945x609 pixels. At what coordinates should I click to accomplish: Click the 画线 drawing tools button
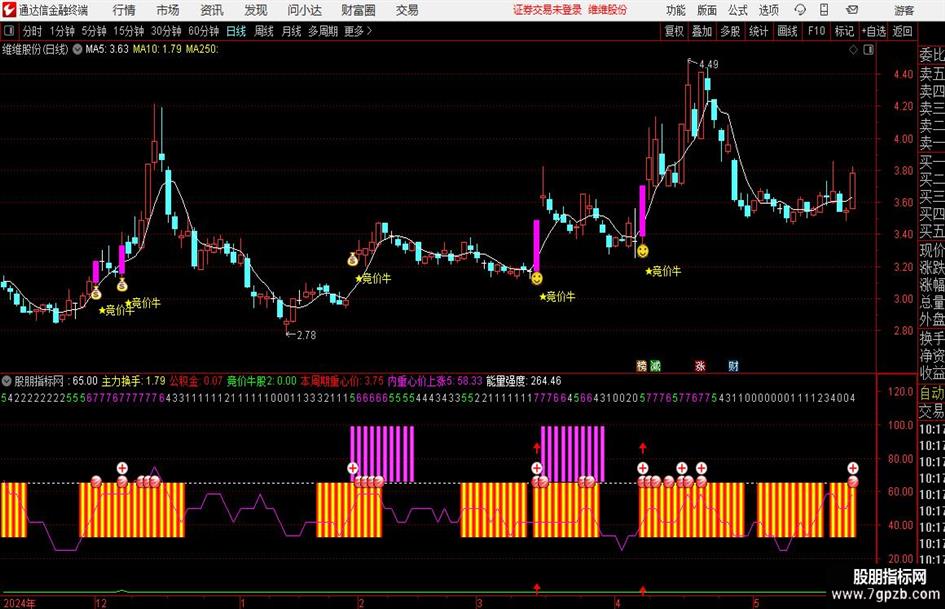point(788,31)
